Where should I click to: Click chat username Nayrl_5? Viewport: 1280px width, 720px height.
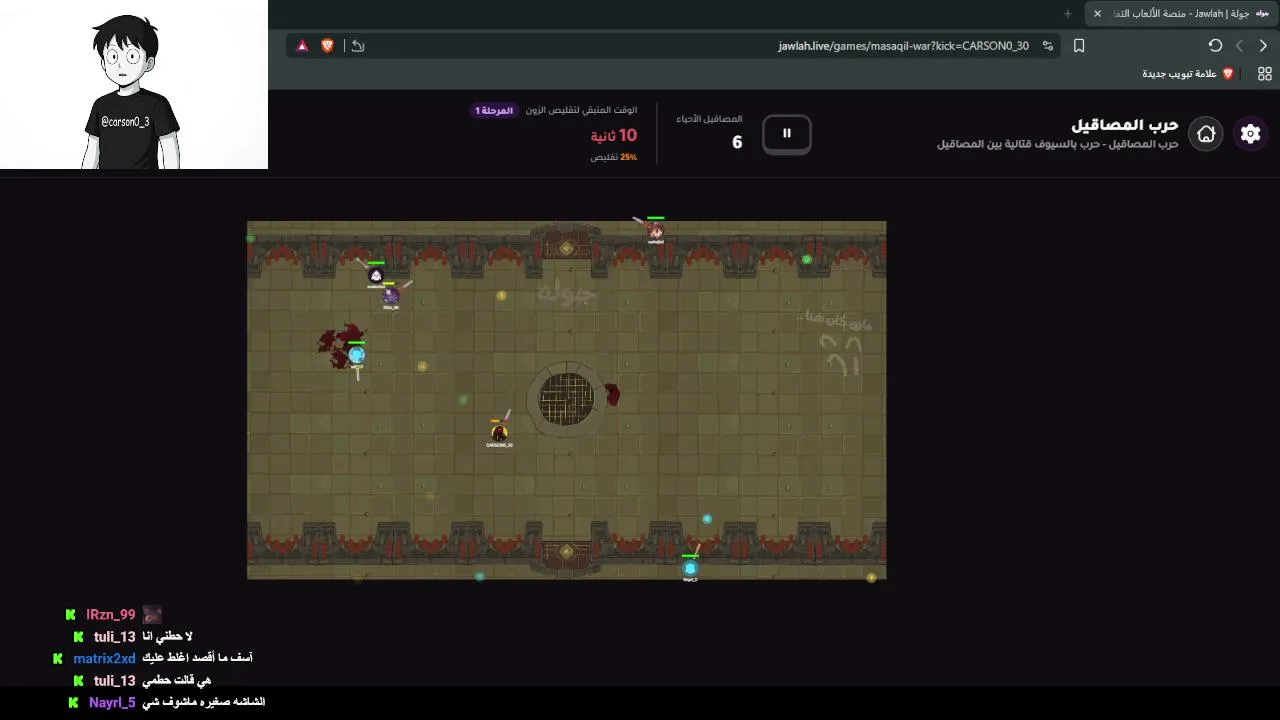pyautogui.click(x=112, y=703)
